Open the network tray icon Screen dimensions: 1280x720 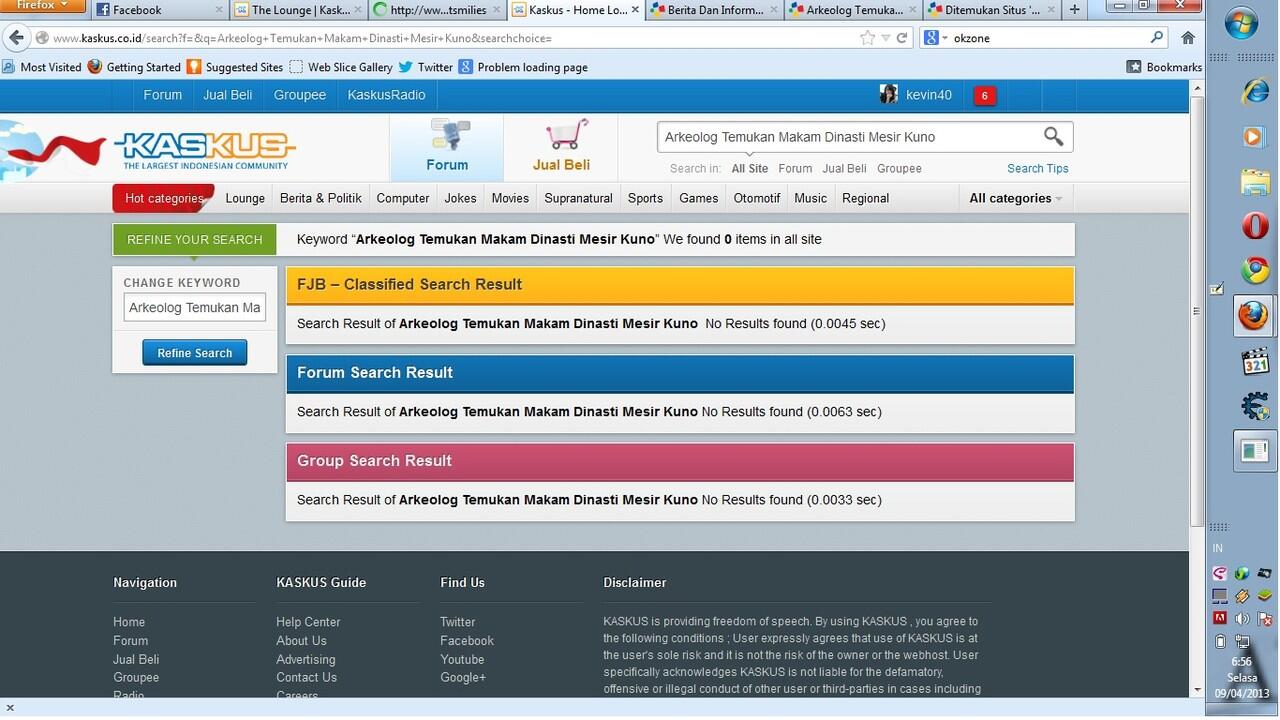pyautogui.click(x=1241, y=641)
